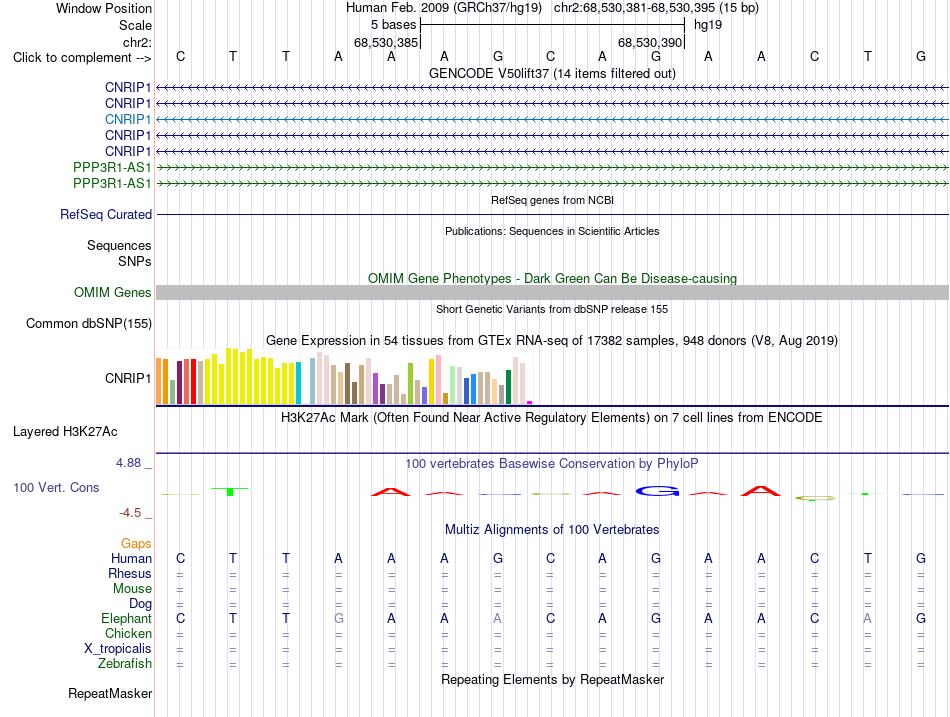
Task: Select the Chicken species label
Action: click(128, 633)
